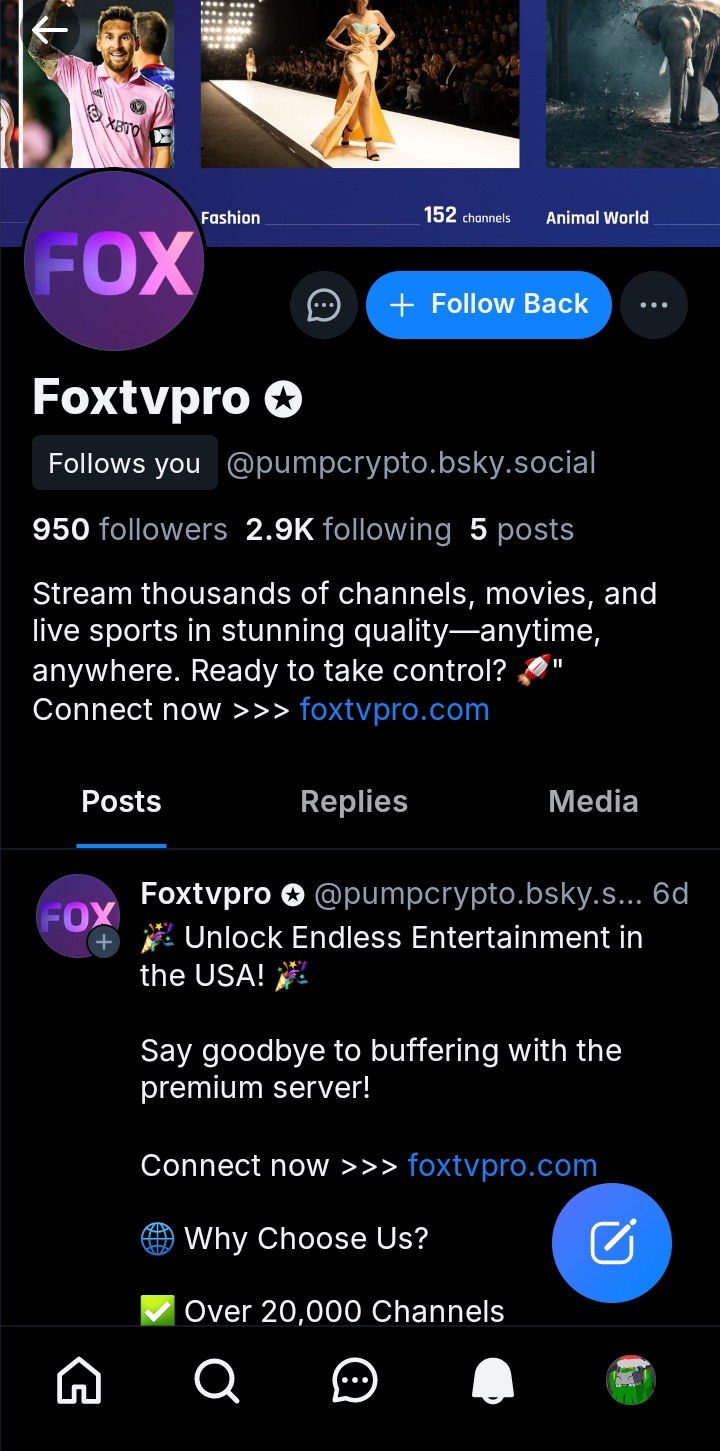
Task: Open foxtvpro.com link in bio
Action: pyautogui.click(x=394, y=710)
